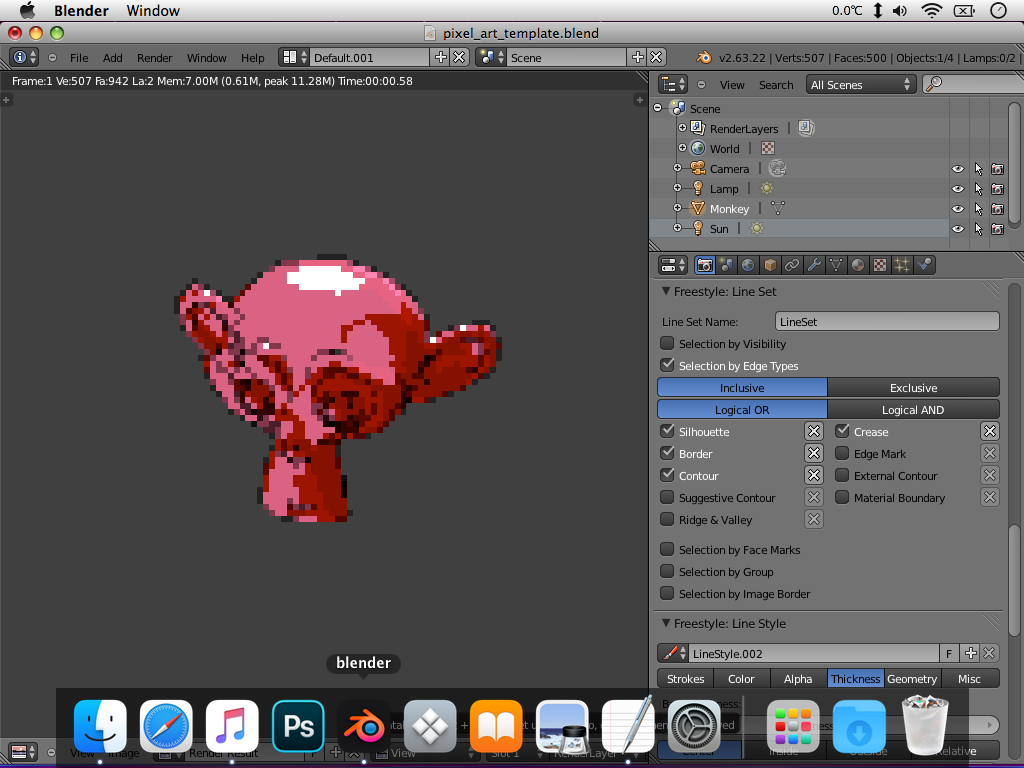Click the Camera object icon in outliner
Viewport: 1024px width, 768px height.
698,168
